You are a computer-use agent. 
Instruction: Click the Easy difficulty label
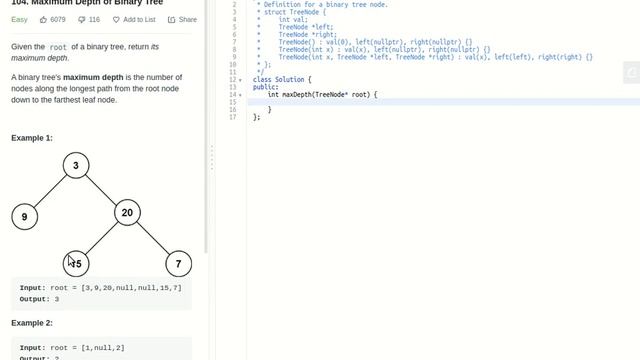point(19,20)
